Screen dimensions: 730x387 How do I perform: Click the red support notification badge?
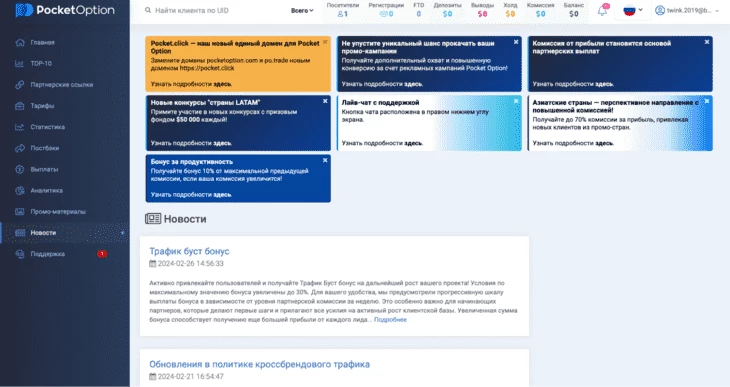pos(102,254)
